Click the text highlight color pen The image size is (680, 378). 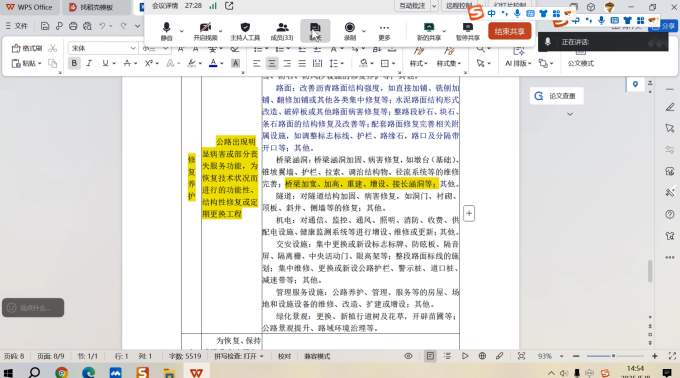tap(192, 63)
